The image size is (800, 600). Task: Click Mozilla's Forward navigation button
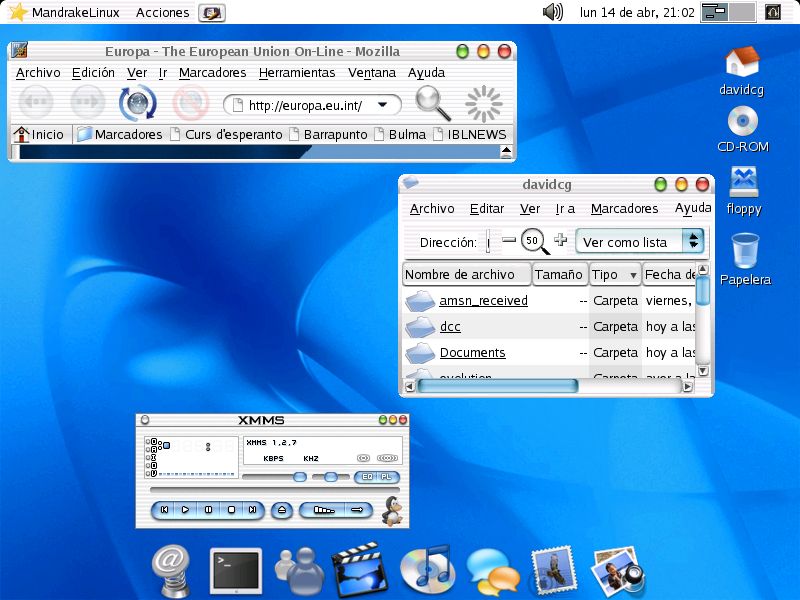(x=88, y=102)
